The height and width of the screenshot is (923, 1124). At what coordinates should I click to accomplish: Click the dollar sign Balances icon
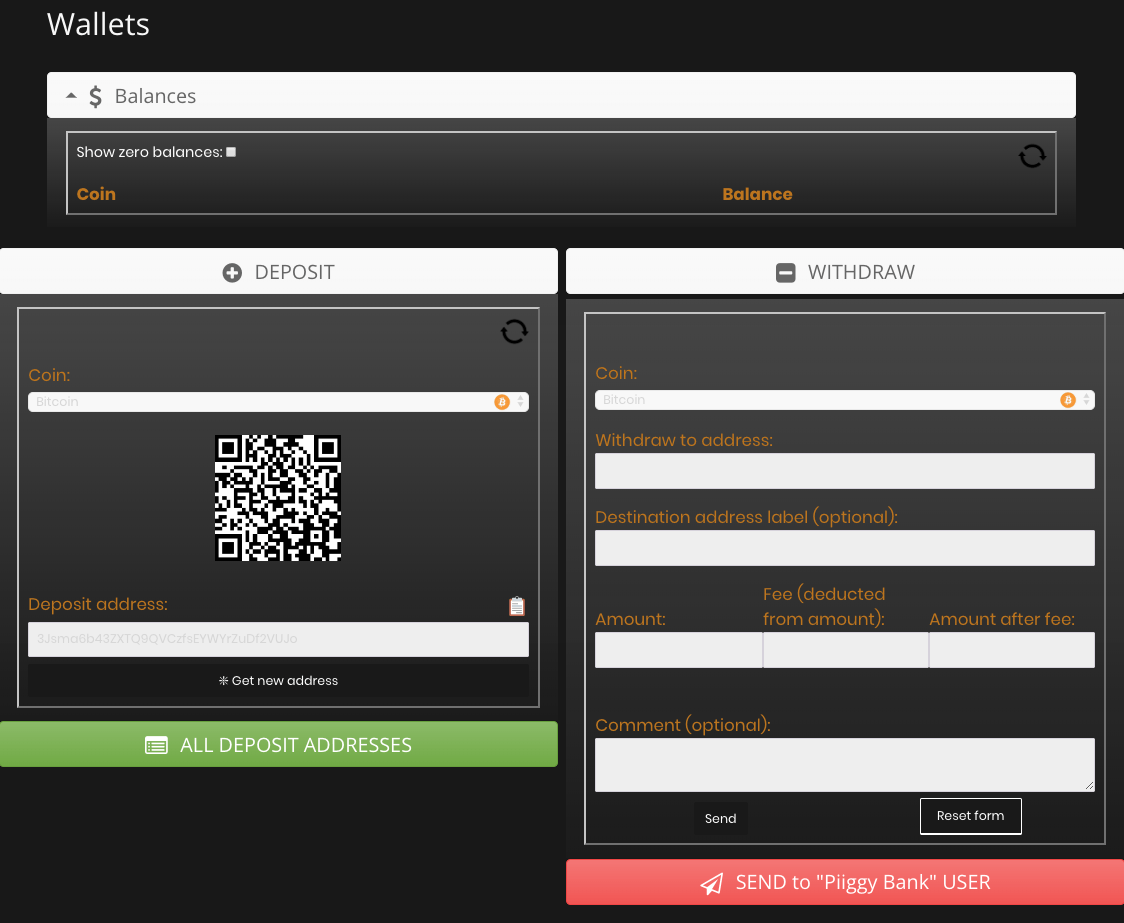pyautogui.click(x=95, y=96)
